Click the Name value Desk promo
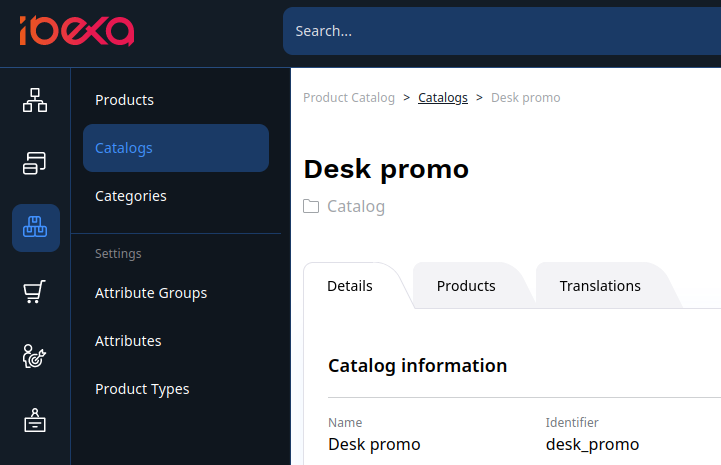Viewport: 721px width, 465px height. pyautogui.click(x=374, y=444)
